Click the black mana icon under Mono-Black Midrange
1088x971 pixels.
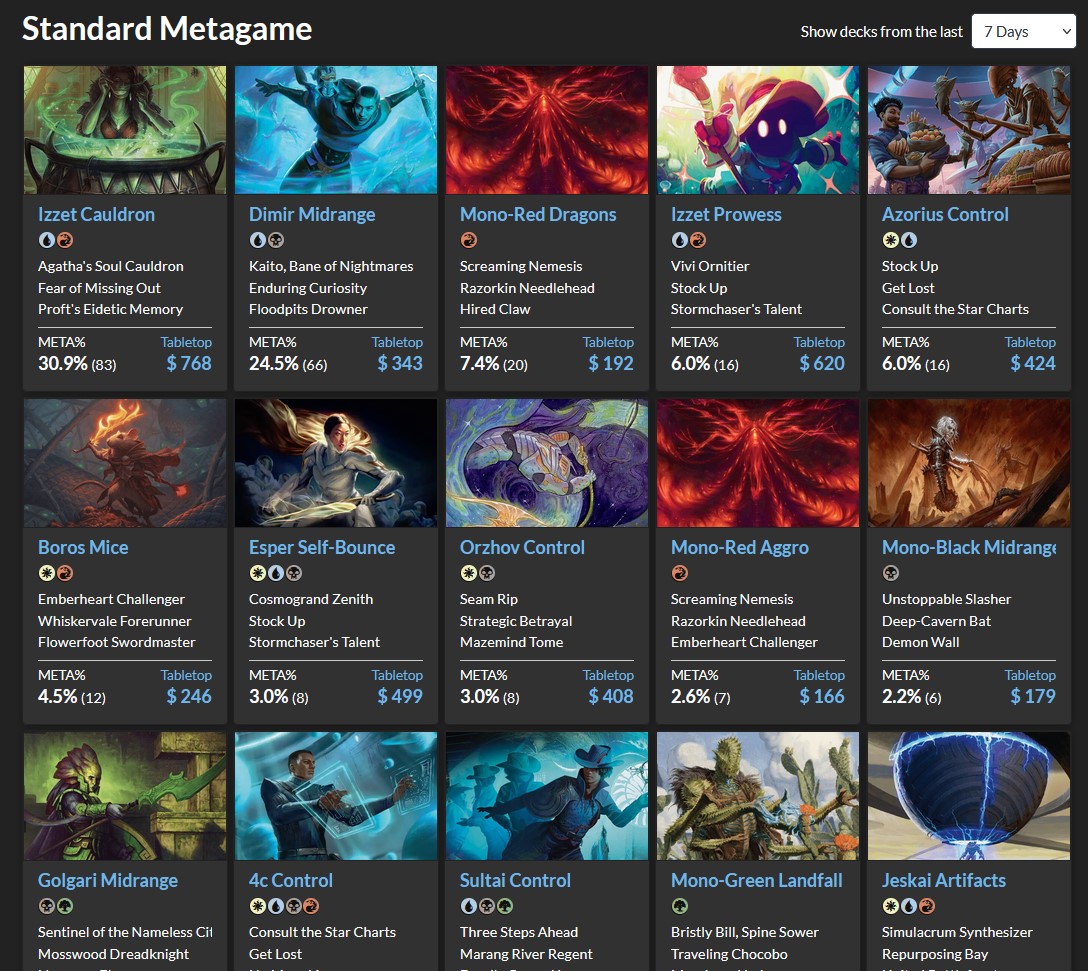point(890,573)
